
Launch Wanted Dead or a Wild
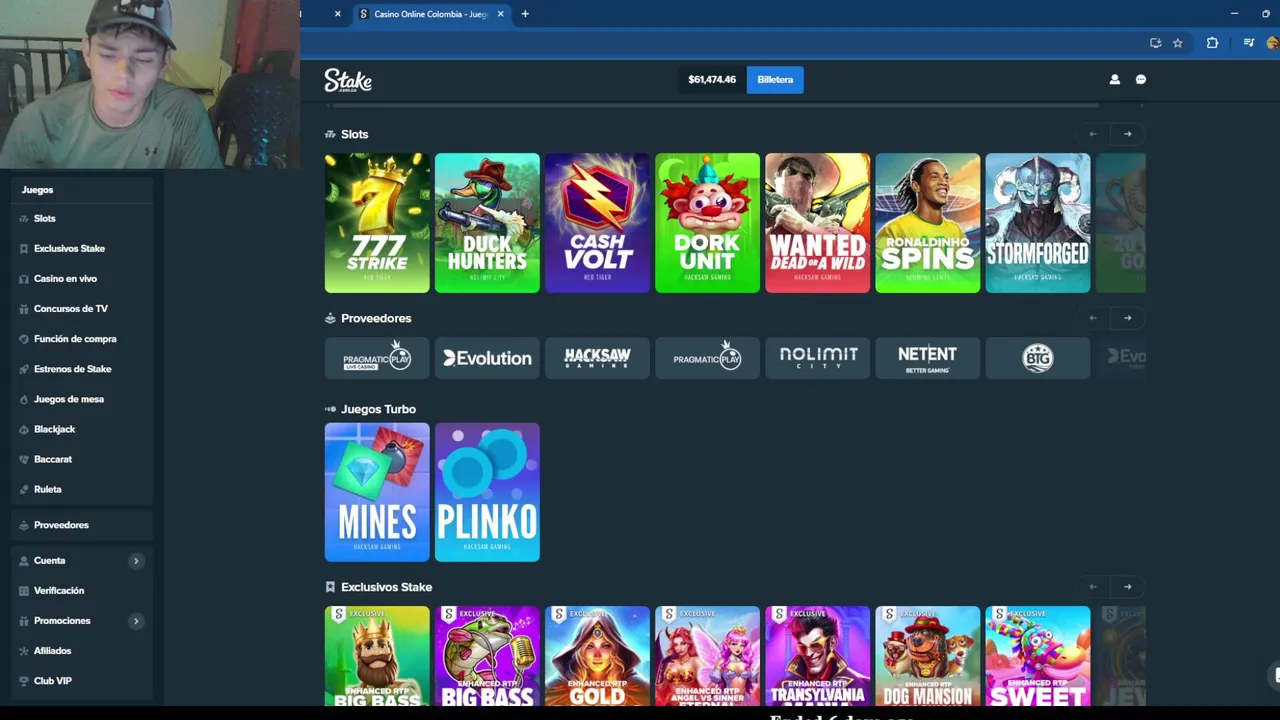pos(817,223)
